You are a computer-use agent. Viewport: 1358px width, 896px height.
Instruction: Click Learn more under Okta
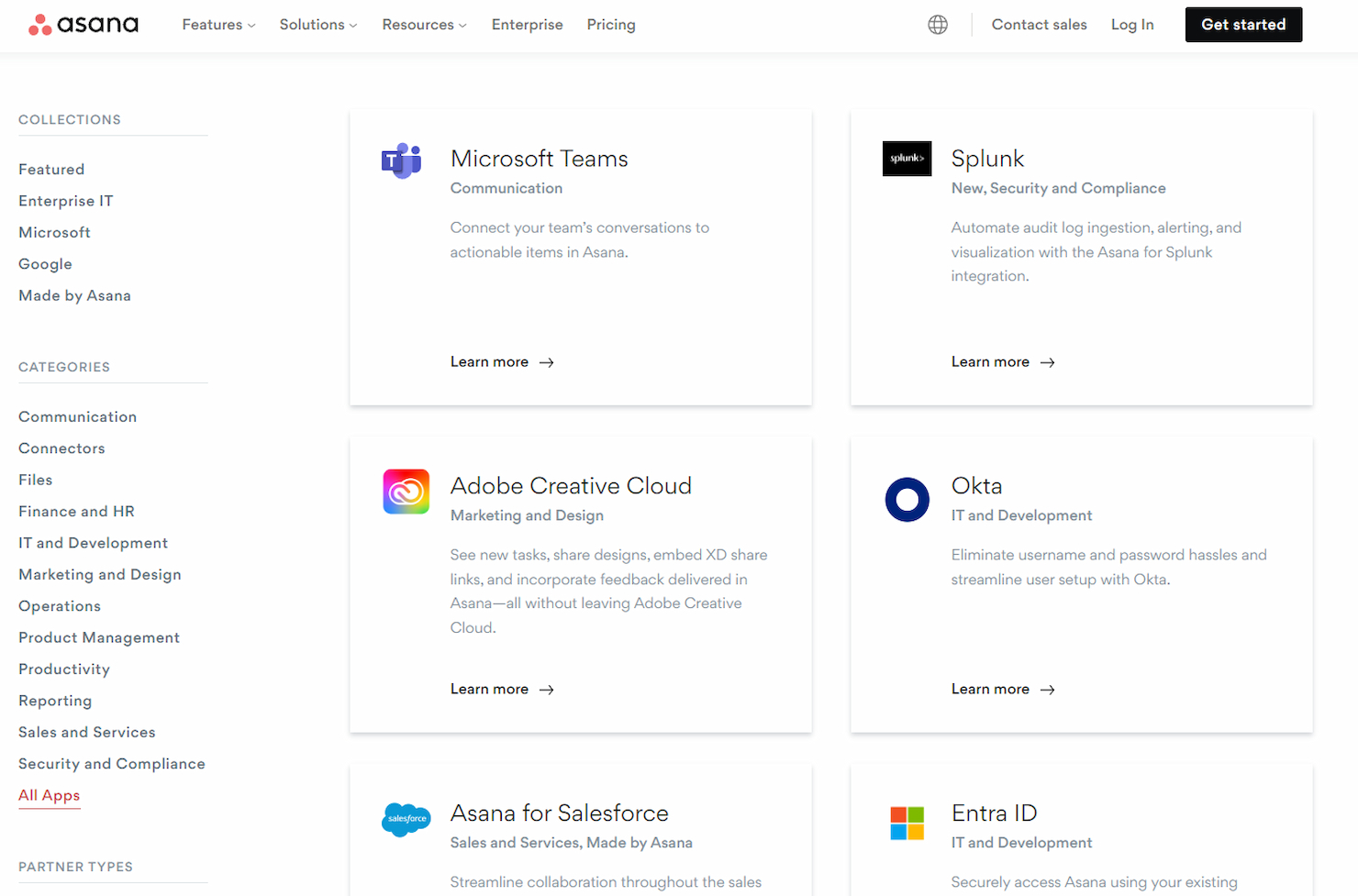(x=1003, y=690)
